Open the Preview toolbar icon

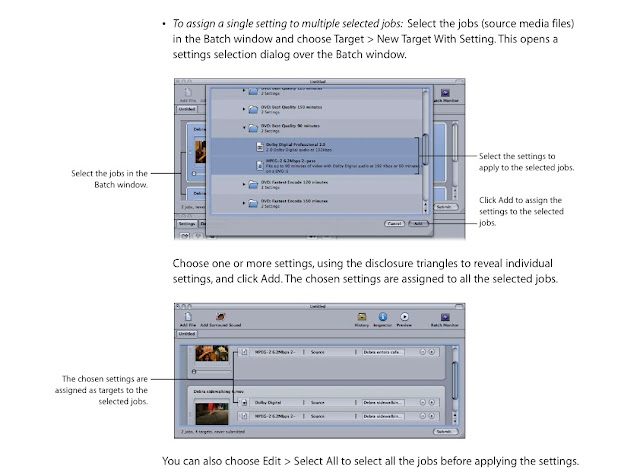coord(404,317)
